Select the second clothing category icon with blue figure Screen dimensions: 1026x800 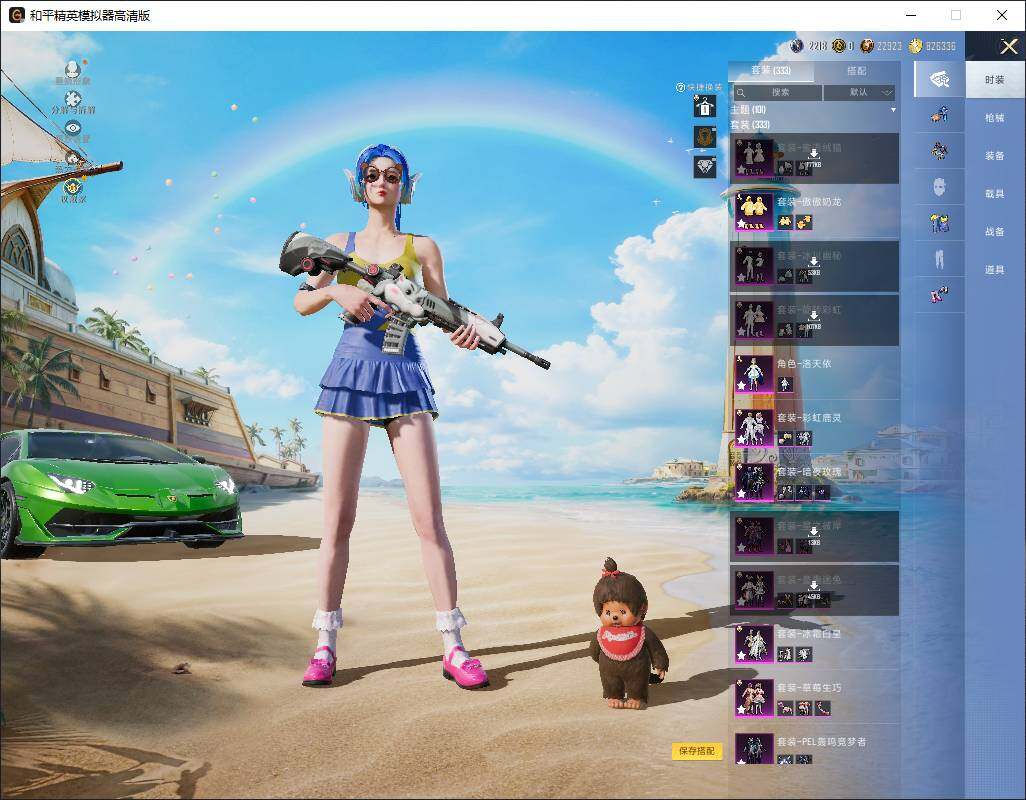939,116
